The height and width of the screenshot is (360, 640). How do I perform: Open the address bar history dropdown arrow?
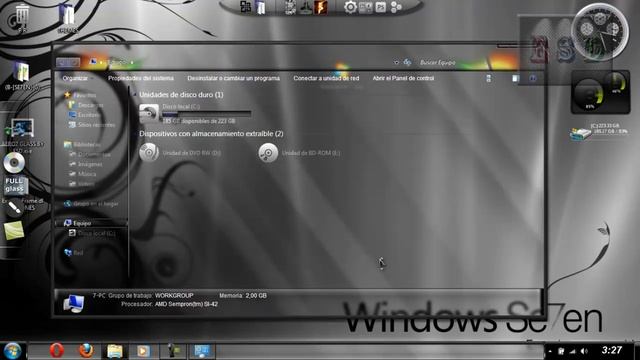pos(396,62)
